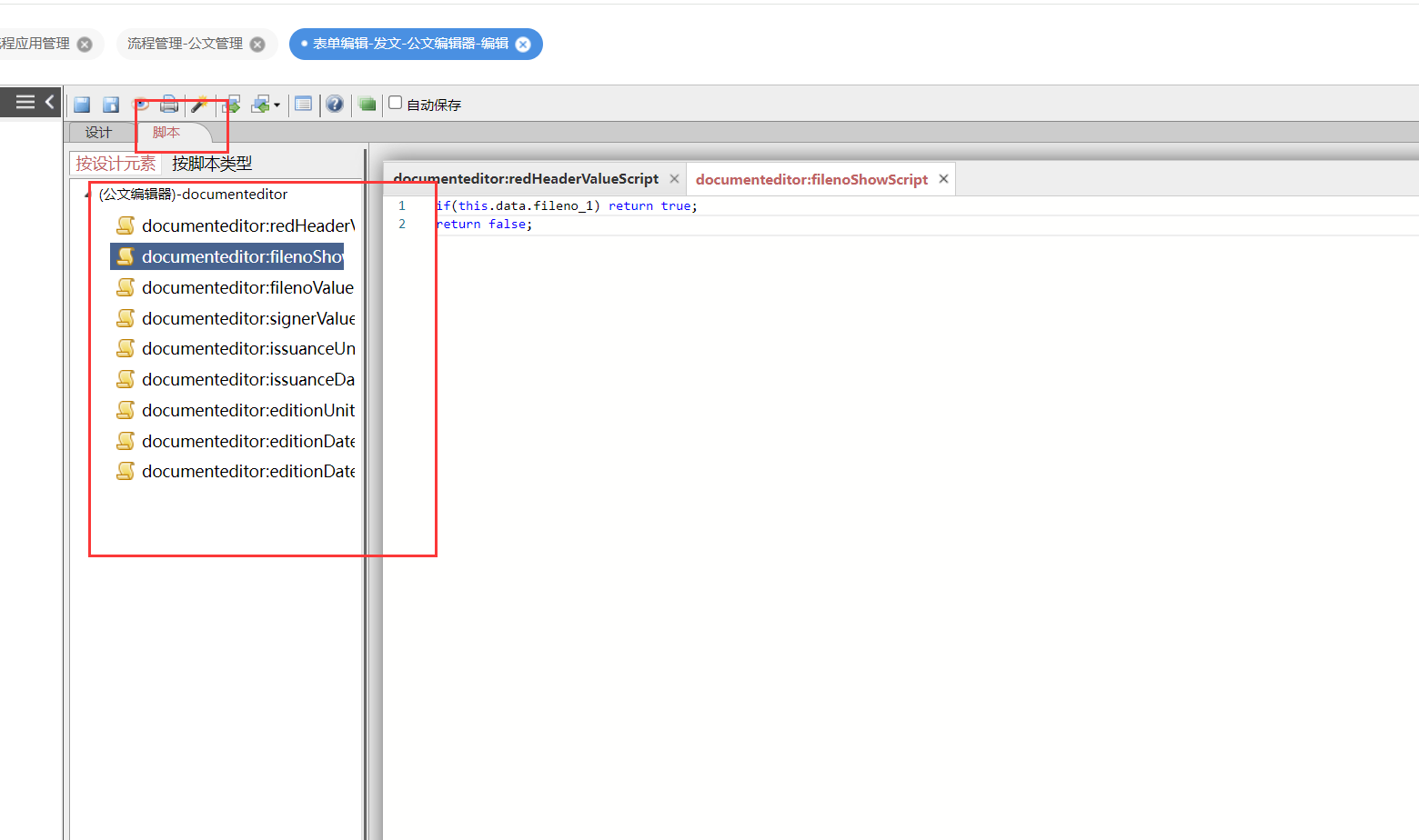This screenshot has width=1419, height=840.
Task: Collapse the (公文编辑器)-documenteditor tree node
Action: pos(88,195)
